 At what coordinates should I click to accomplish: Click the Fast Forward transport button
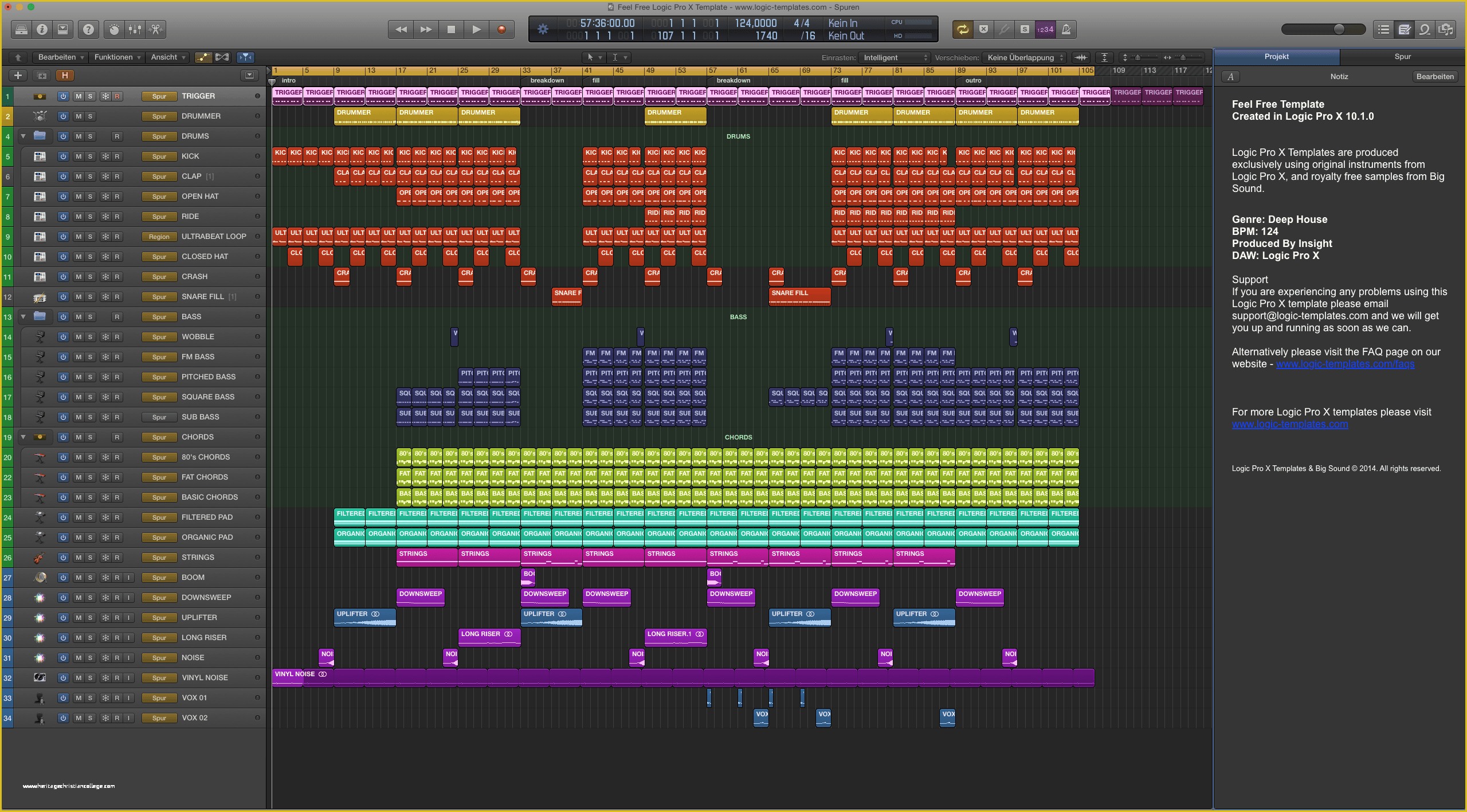pyautogui.click(x=426, y=29)
